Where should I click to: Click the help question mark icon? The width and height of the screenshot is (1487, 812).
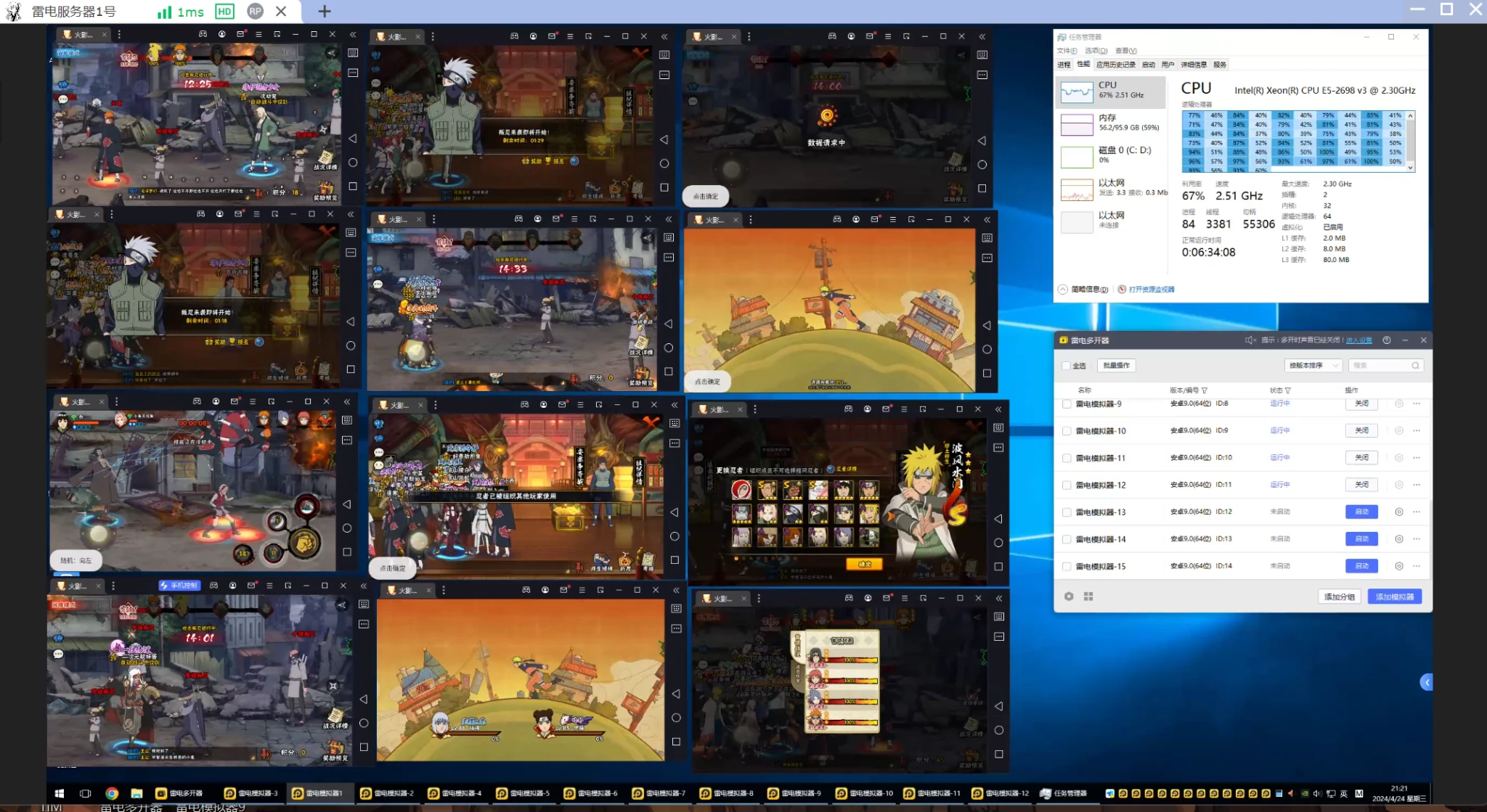(1387, 340)
